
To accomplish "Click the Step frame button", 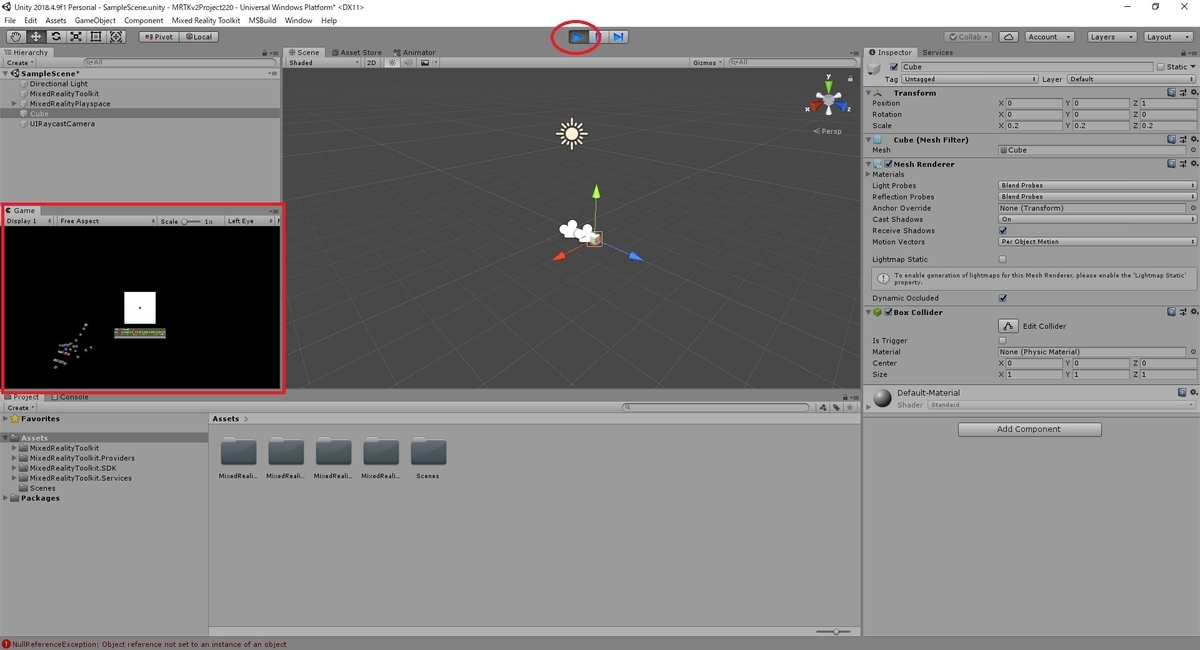I will pos(618,37).
